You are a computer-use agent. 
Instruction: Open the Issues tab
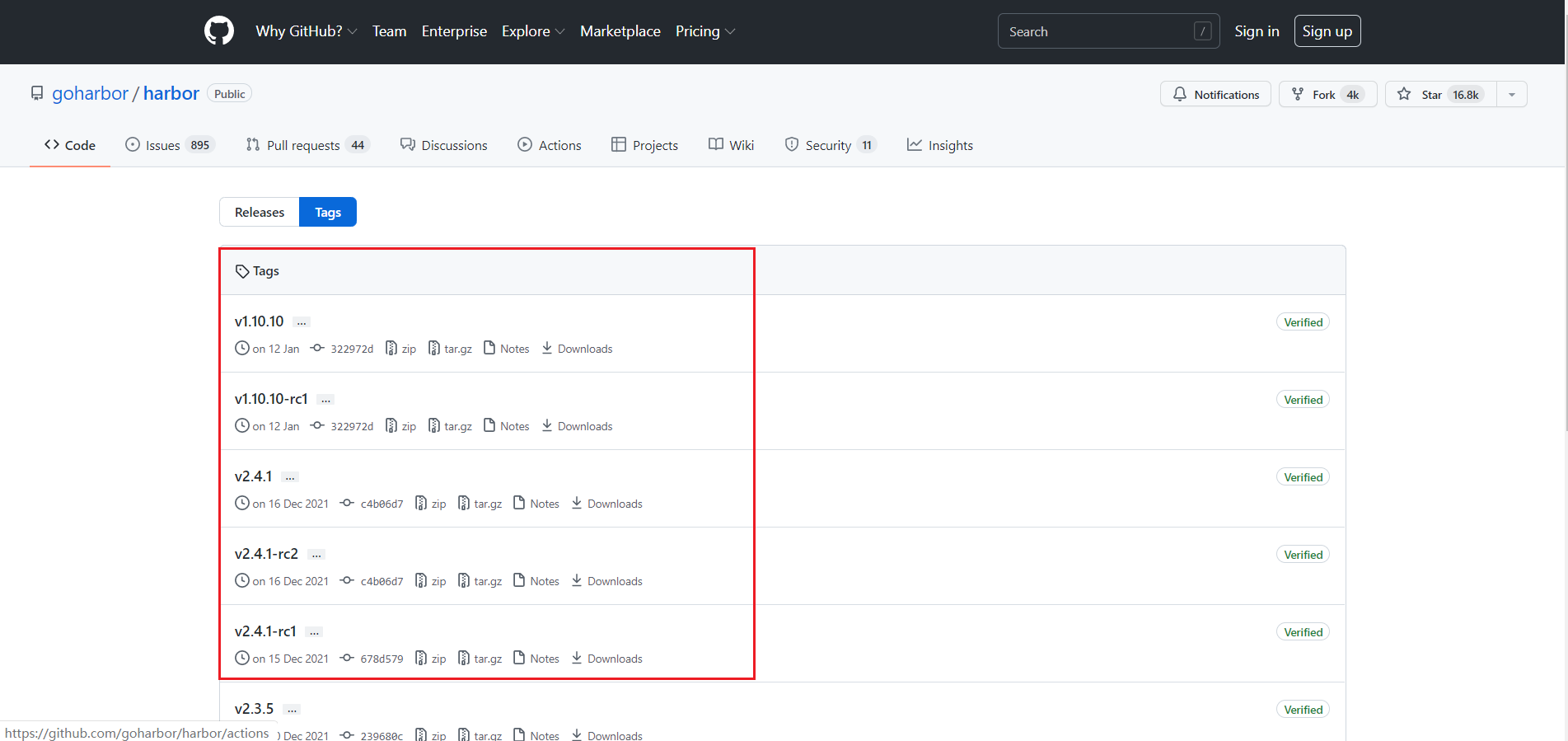click(x=170, y=145)
